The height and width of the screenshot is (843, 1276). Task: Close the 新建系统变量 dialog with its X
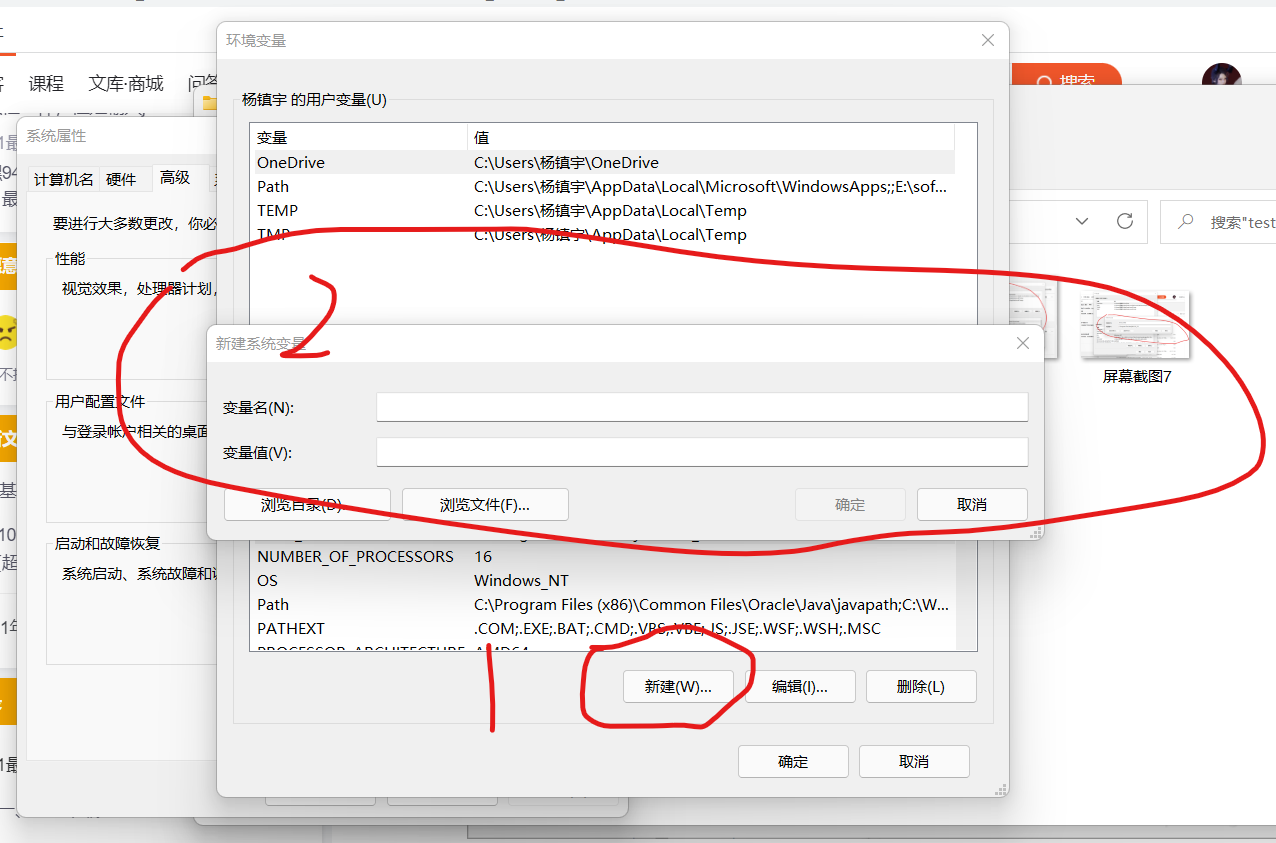(1023, 343)
